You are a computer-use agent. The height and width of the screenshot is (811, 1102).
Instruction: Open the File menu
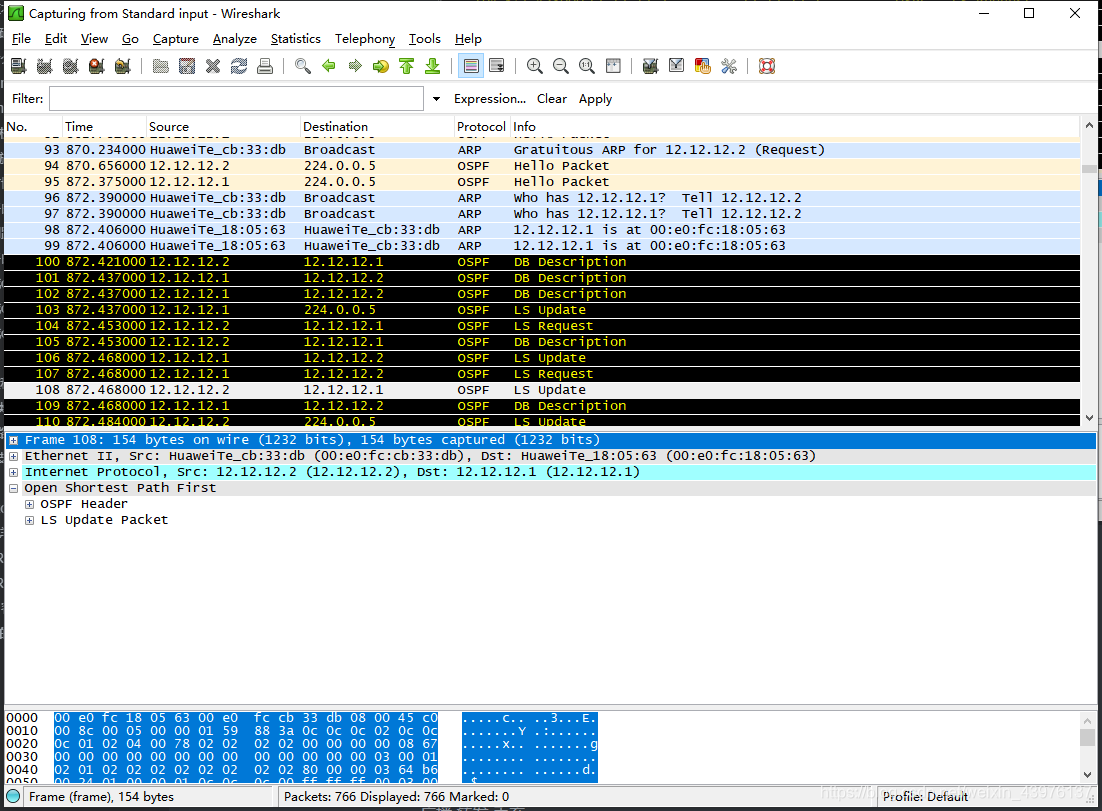(21, 39)
